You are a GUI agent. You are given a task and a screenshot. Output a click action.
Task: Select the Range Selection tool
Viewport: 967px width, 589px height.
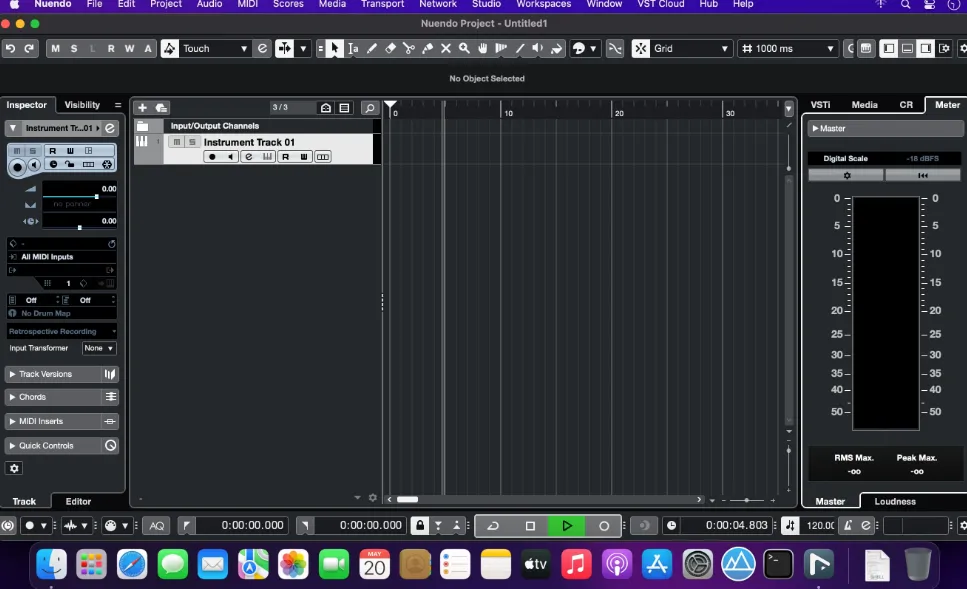[x=353, y=48]
